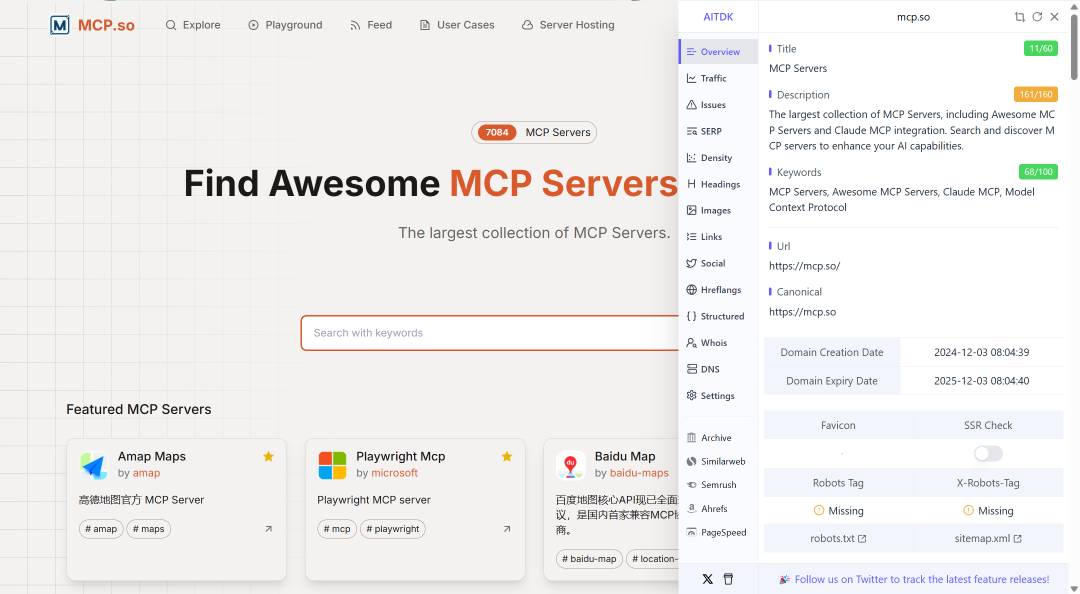Select the SERP tab
Viewport: 1080px width, 594px height.
coord(718,131)
